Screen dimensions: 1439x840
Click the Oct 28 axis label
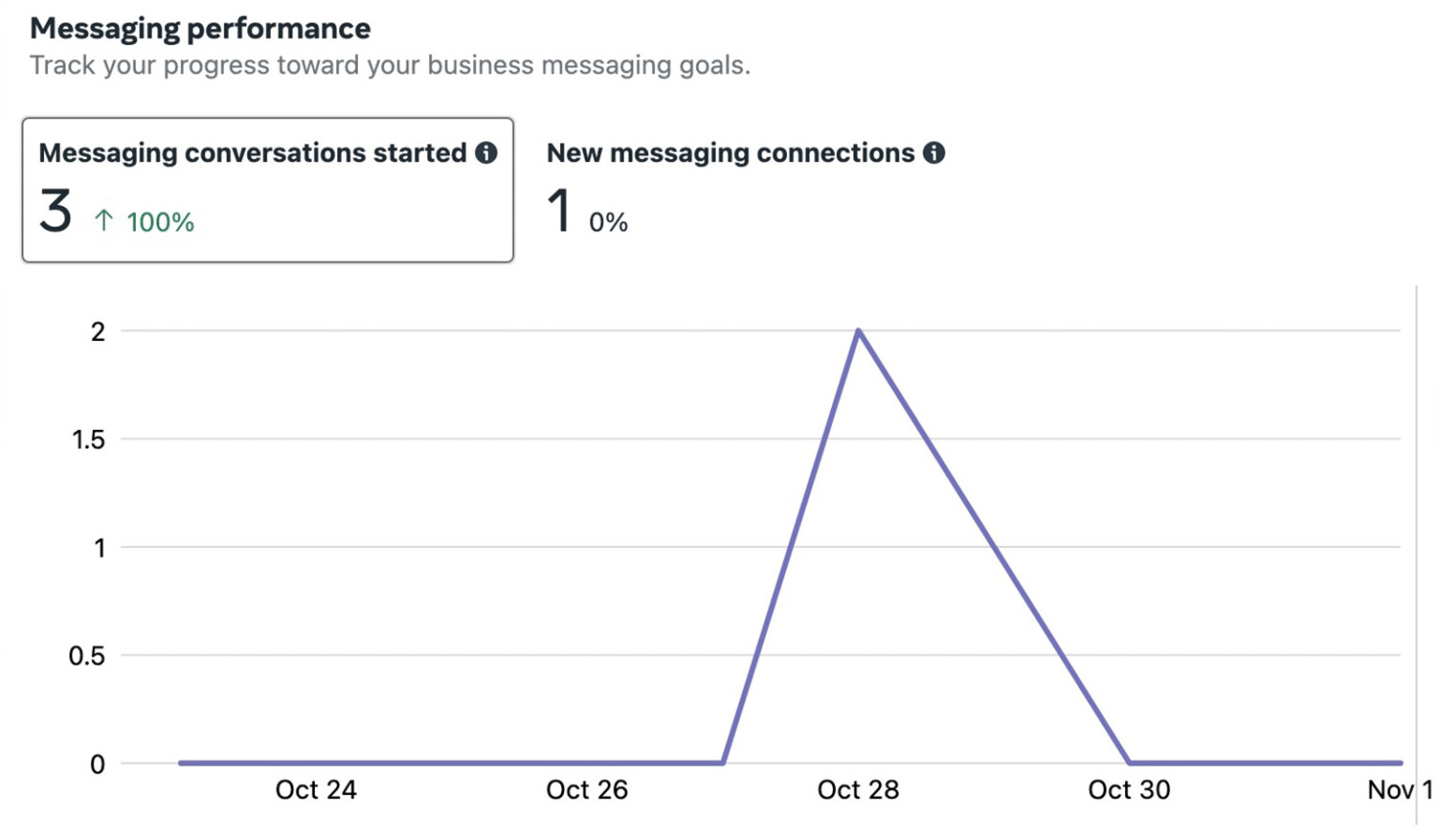(x=858, y=790)
